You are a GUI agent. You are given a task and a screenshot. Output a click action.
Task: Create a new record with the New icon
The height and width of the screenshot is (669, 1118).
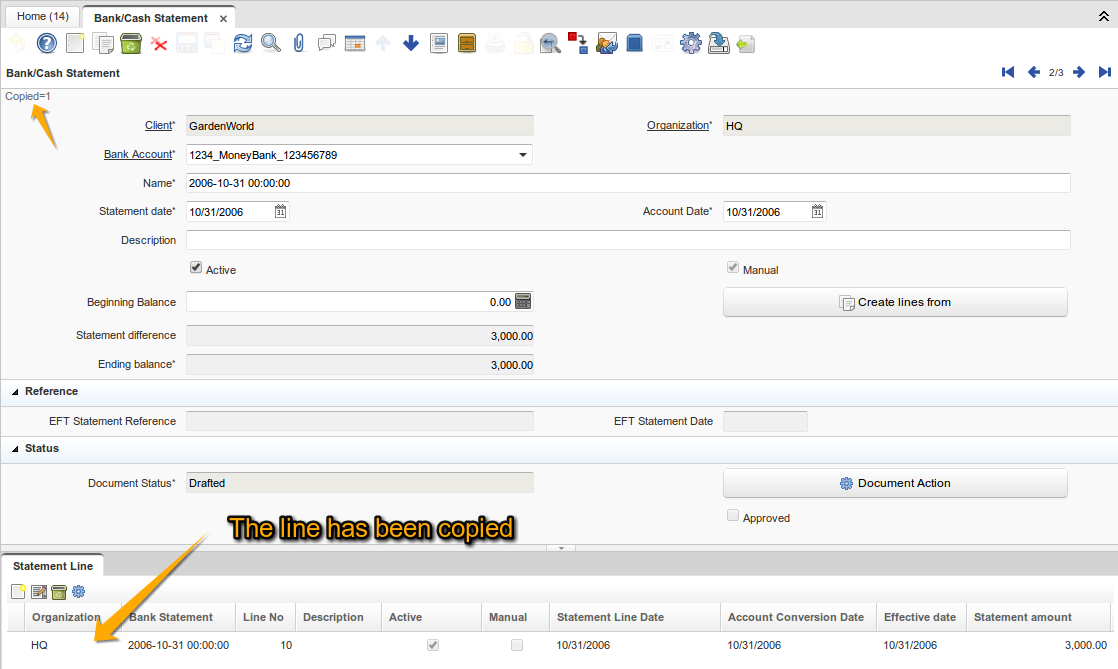73,43
